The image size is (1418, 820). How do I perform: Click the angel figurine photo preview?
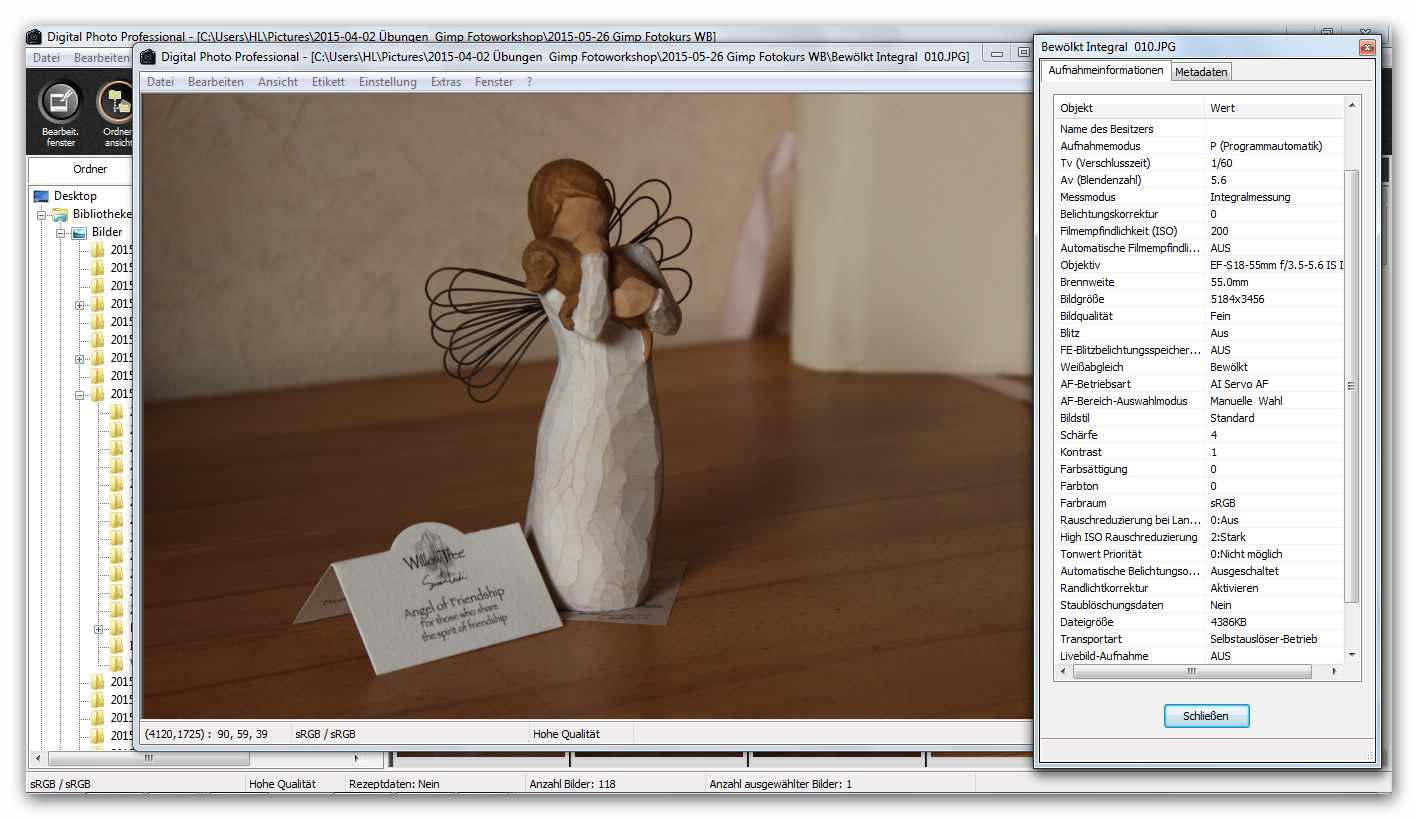pos(588,406)
